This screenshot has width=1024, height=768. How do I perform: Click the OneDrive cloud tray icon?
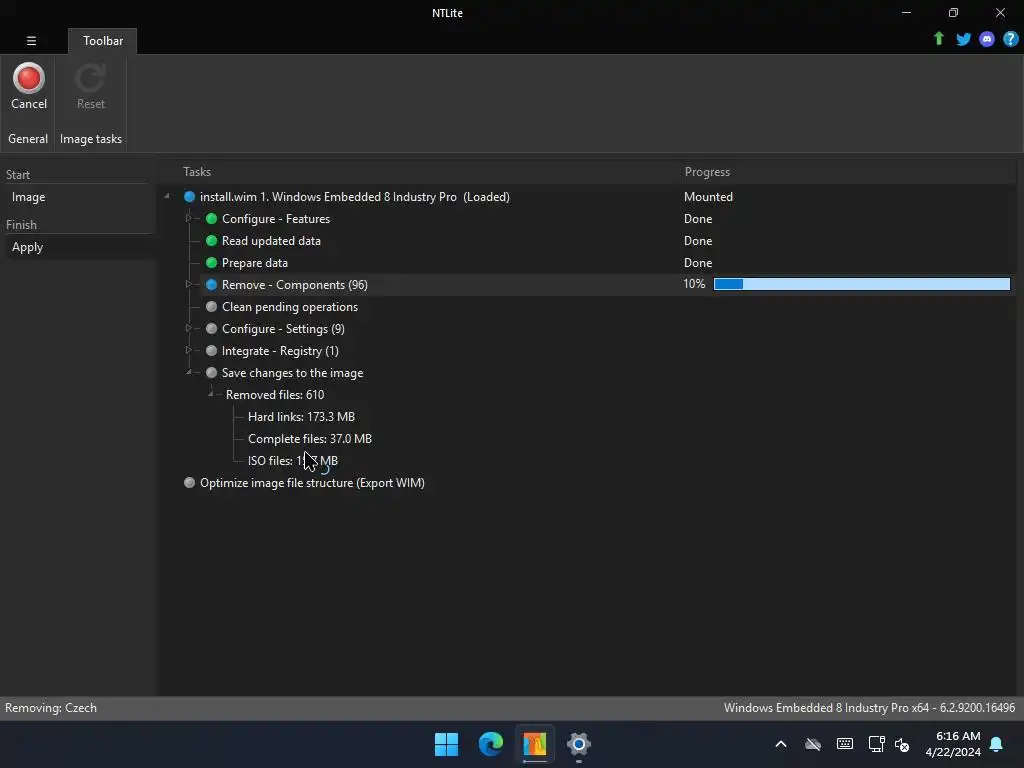(813, 744)
